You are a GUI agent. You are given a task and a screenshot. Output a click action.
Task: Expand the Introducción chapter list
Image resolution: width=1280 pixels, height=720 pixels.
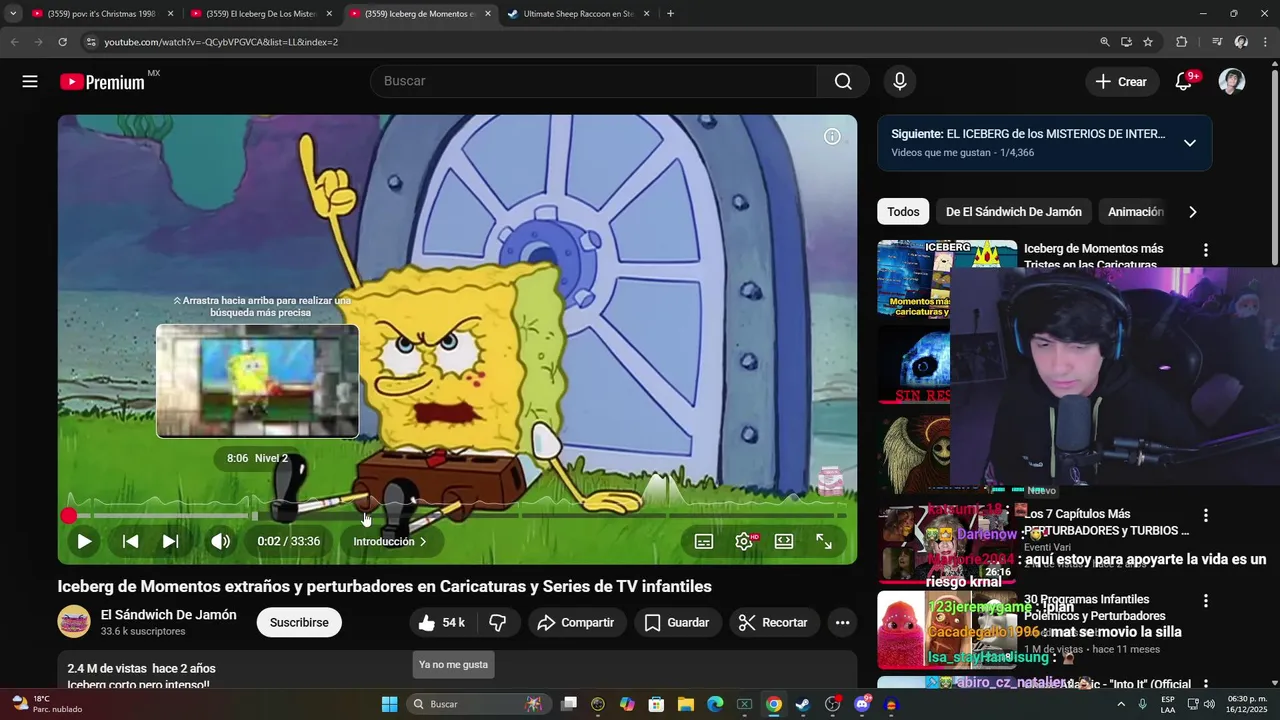(390, 541)
